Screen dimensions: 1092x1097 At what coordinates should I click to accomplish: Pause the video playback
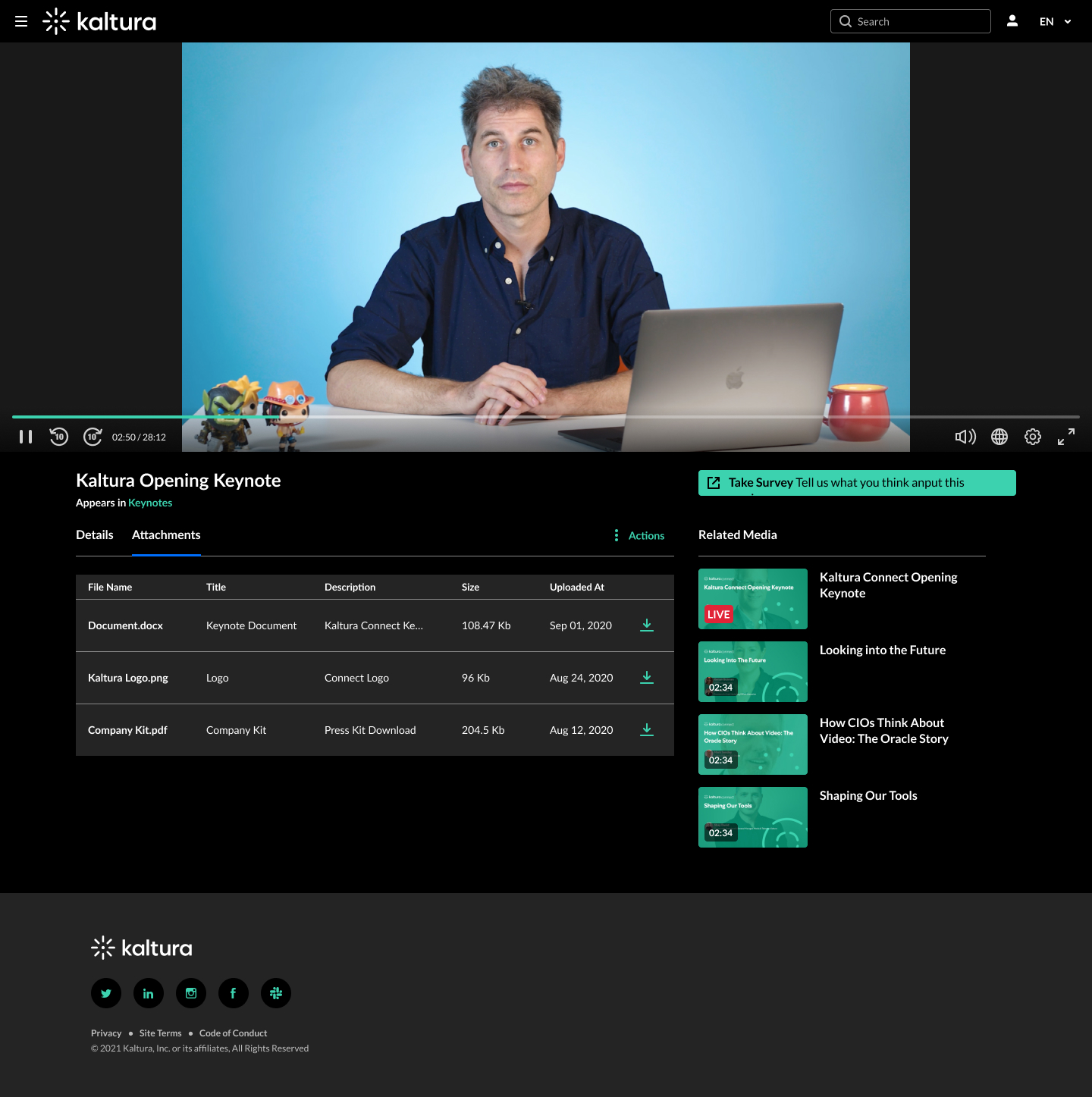pyautogui.click(x=26, y=437)
